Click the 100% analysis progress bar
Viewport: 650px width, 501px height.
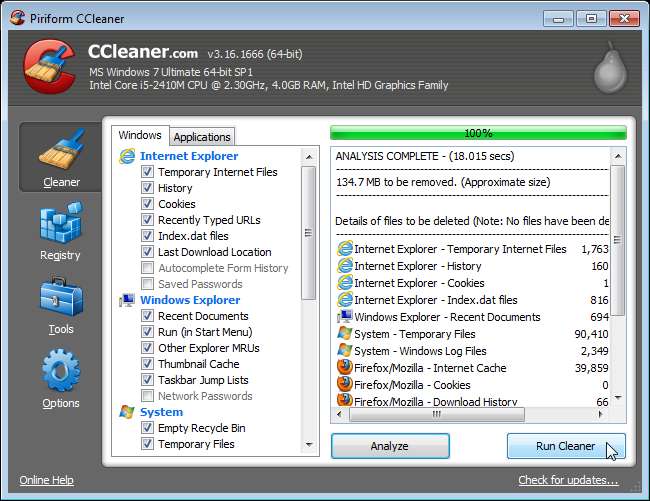(x=478, y=133)
